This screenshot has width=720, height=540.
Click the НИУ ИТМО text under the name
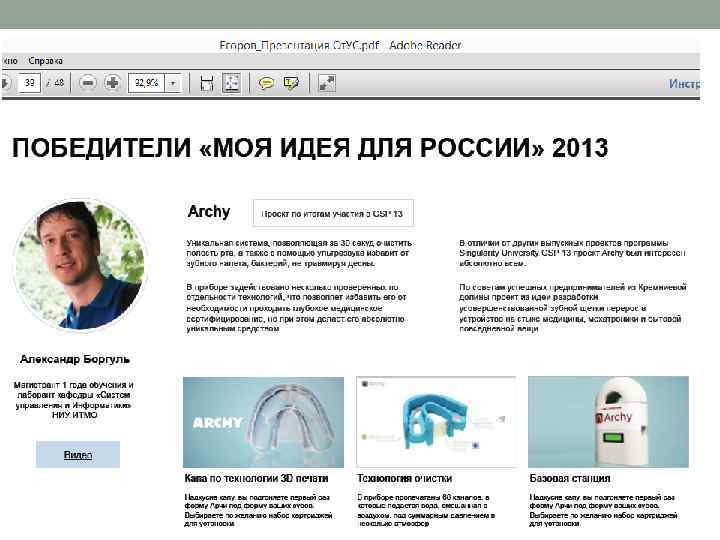(x=74, y=415)
